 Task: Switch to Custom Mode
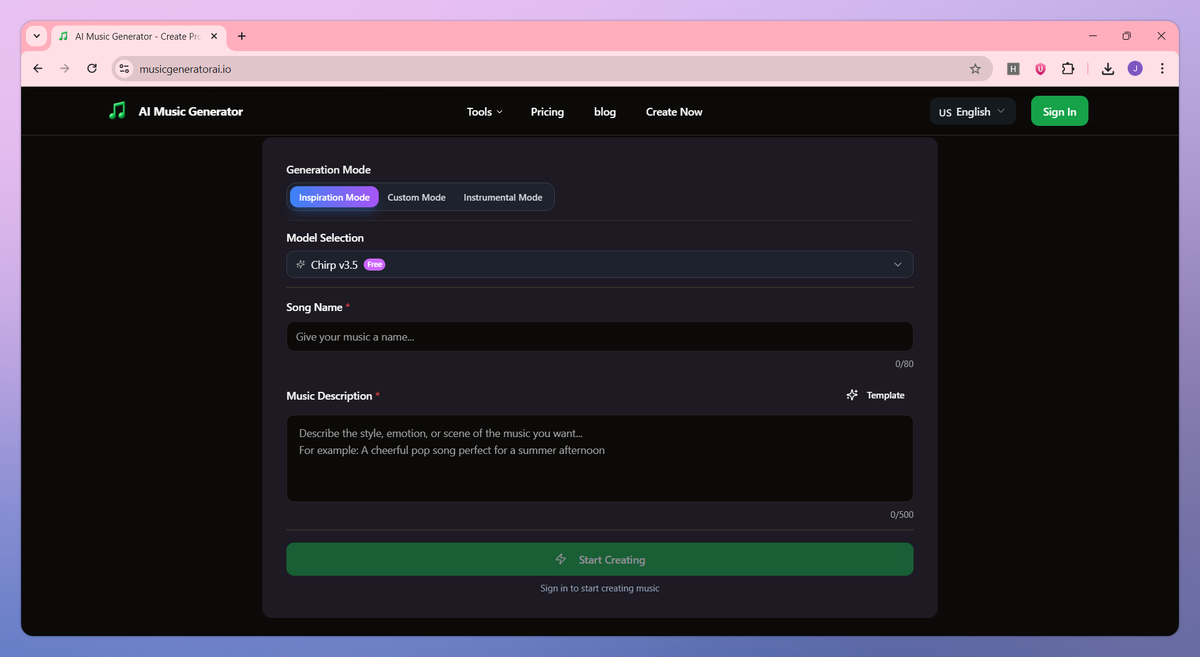pyautogui.click(x=417, y=197)
